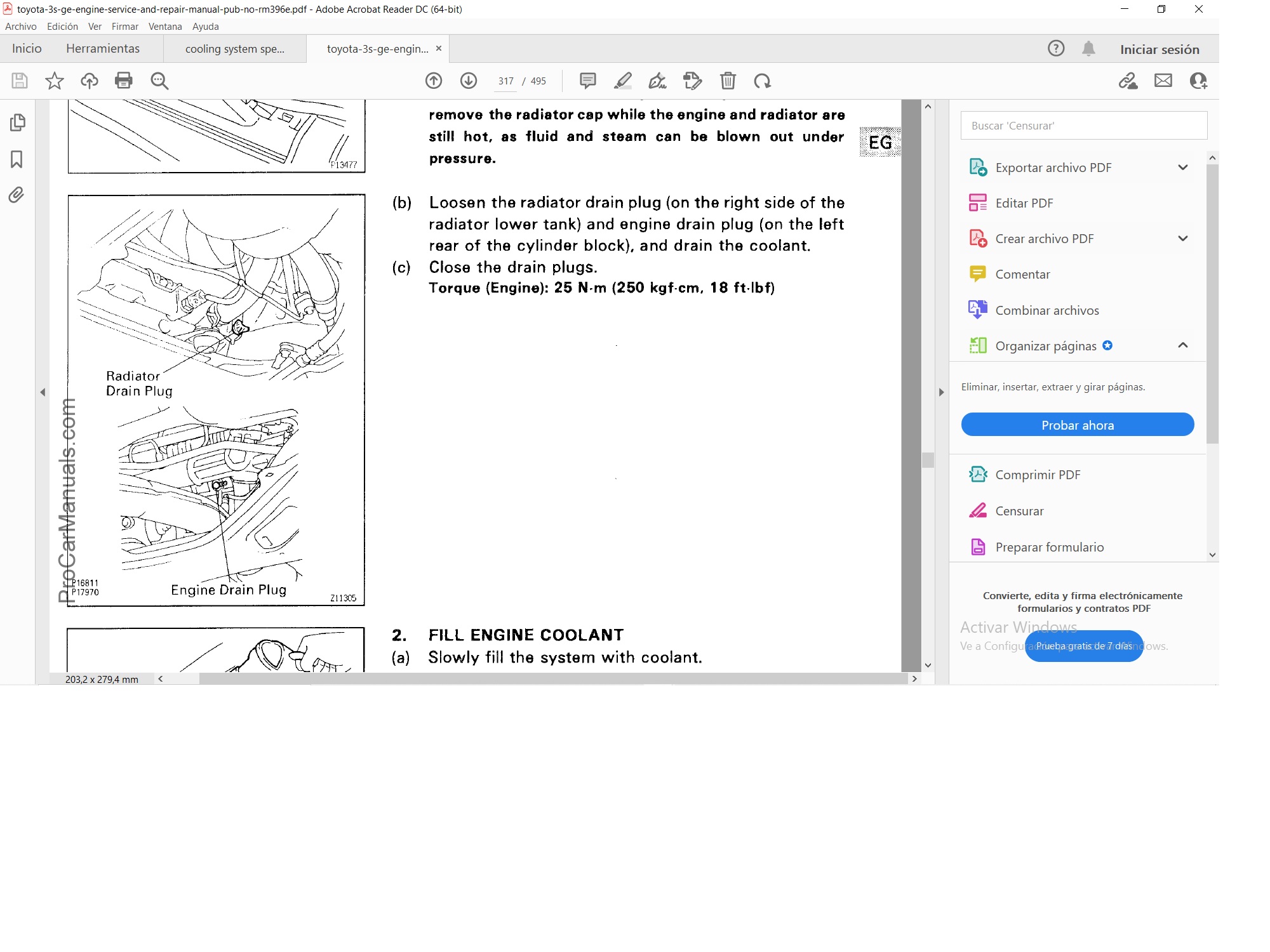Open the Ventana menu
The width and height of the screenshot is (1270, 952).
click(x=165, y=27)
